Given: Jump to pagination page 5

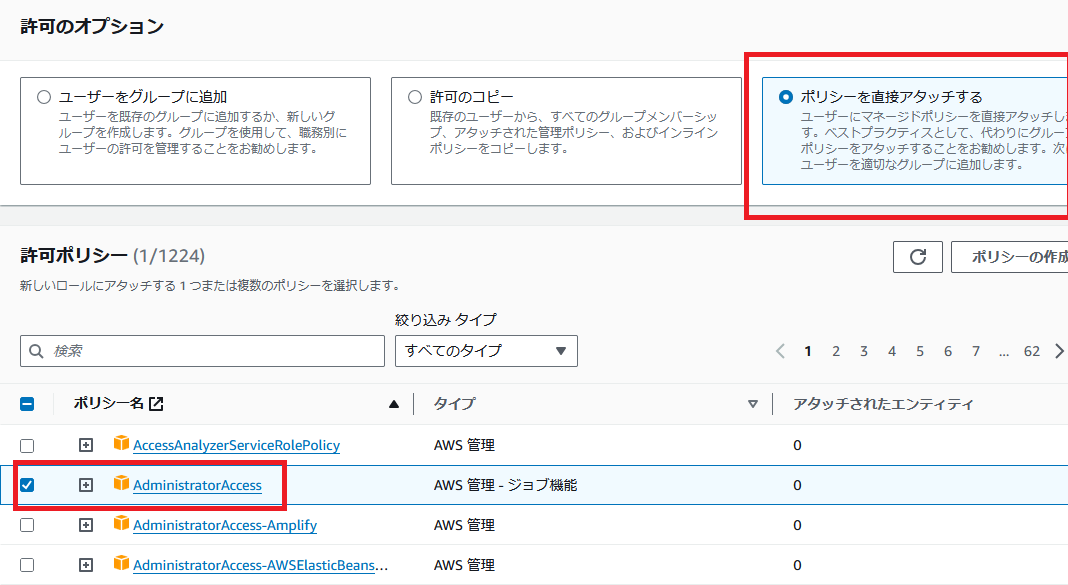Looking at the screenshot, I should (920, 351).
